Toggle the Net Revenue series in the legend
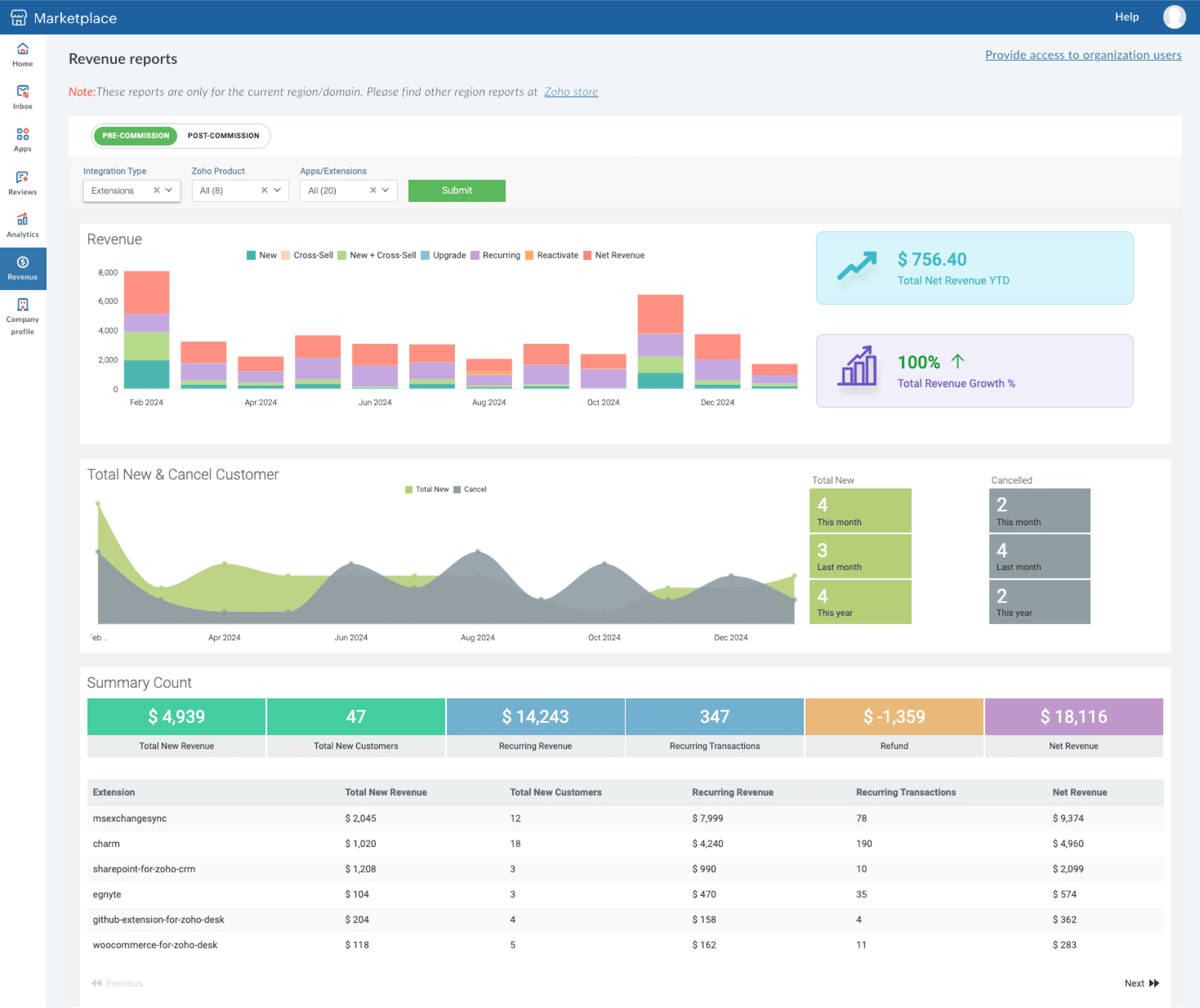 [x=614, y=255]
